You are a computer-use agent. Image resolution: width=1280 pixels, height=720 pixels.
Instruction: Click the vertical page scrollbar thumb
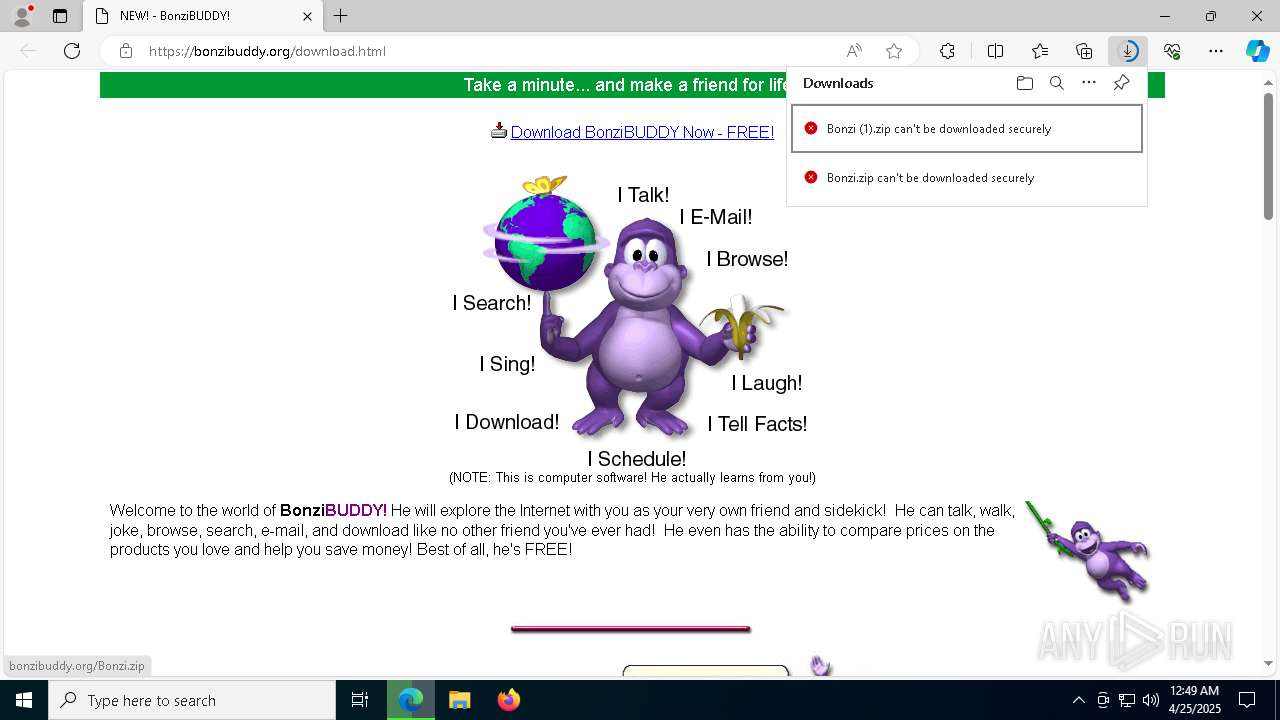click(1268, 156)
